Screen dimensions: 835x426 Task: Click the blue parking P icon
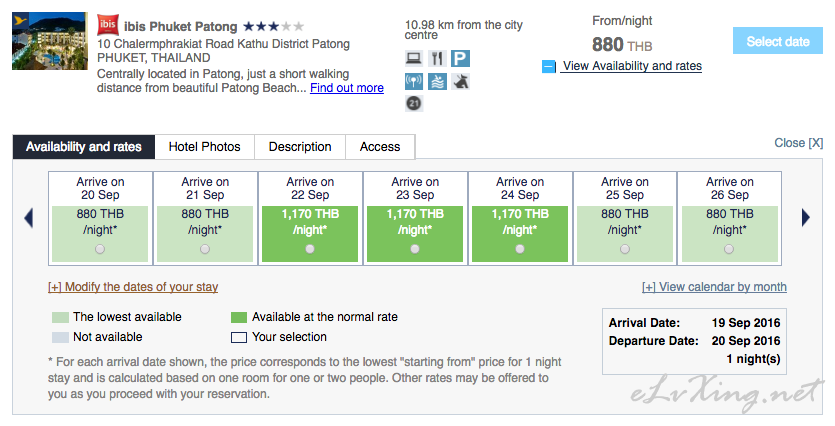point(460,58)
